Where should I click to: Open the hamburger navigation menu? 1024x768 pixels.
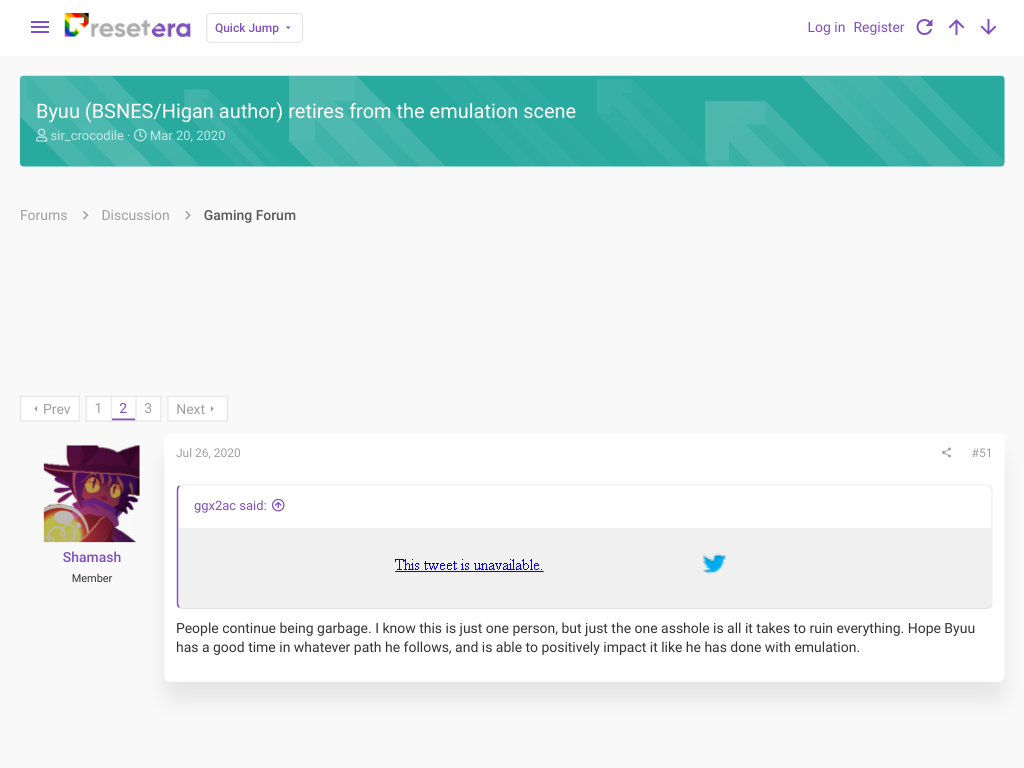tap(40, 27)
